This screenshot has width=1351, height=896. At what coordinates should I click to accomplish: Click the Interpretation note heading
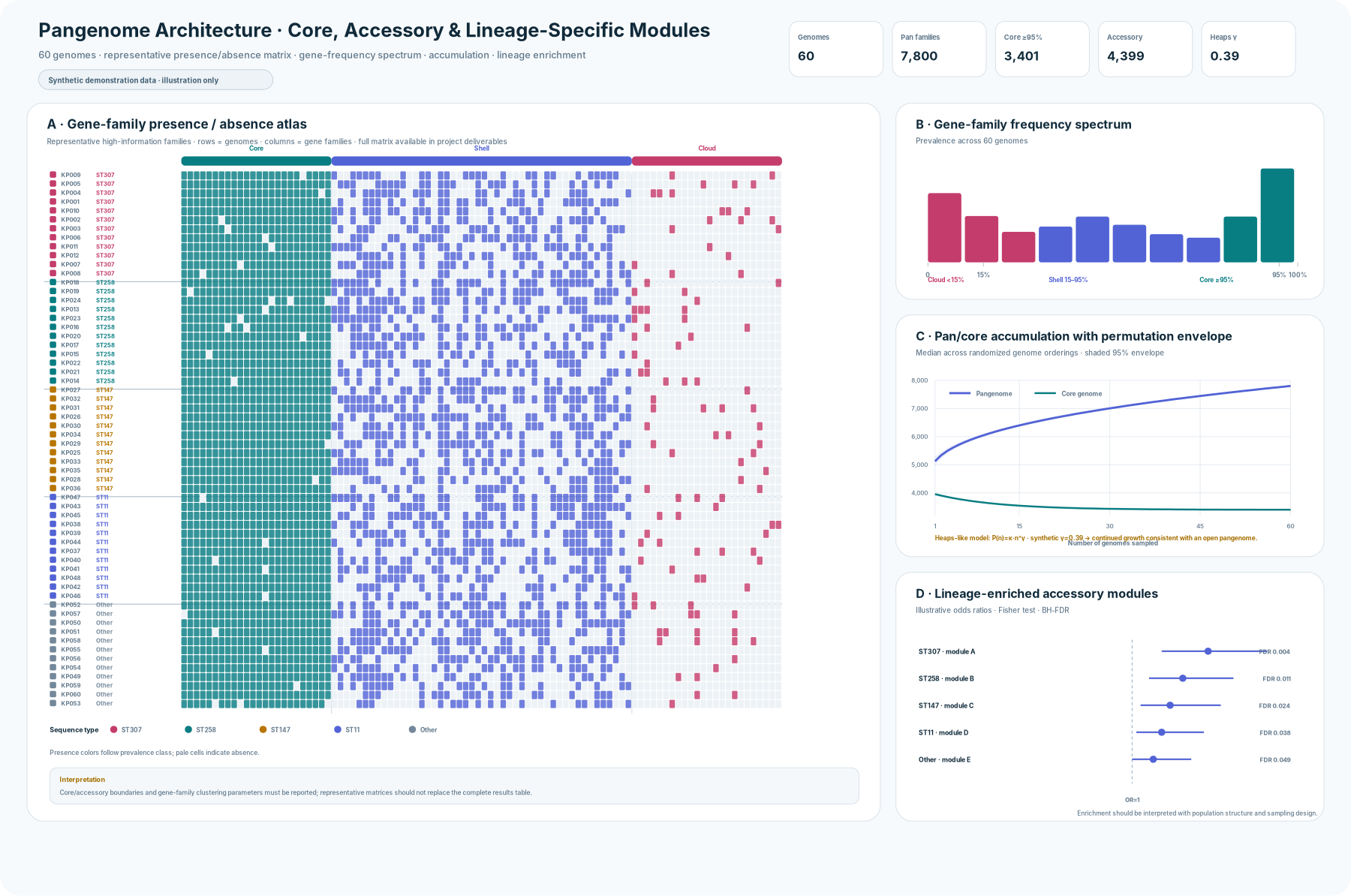tap(83, 780)
